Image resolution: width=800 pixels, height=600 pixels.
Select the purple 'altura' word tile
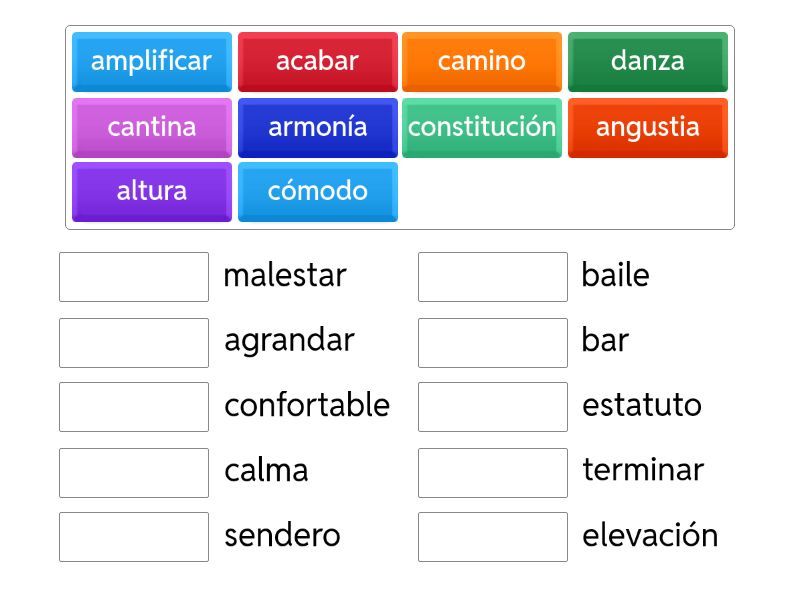pyautogui.click(x=151, y=191)
